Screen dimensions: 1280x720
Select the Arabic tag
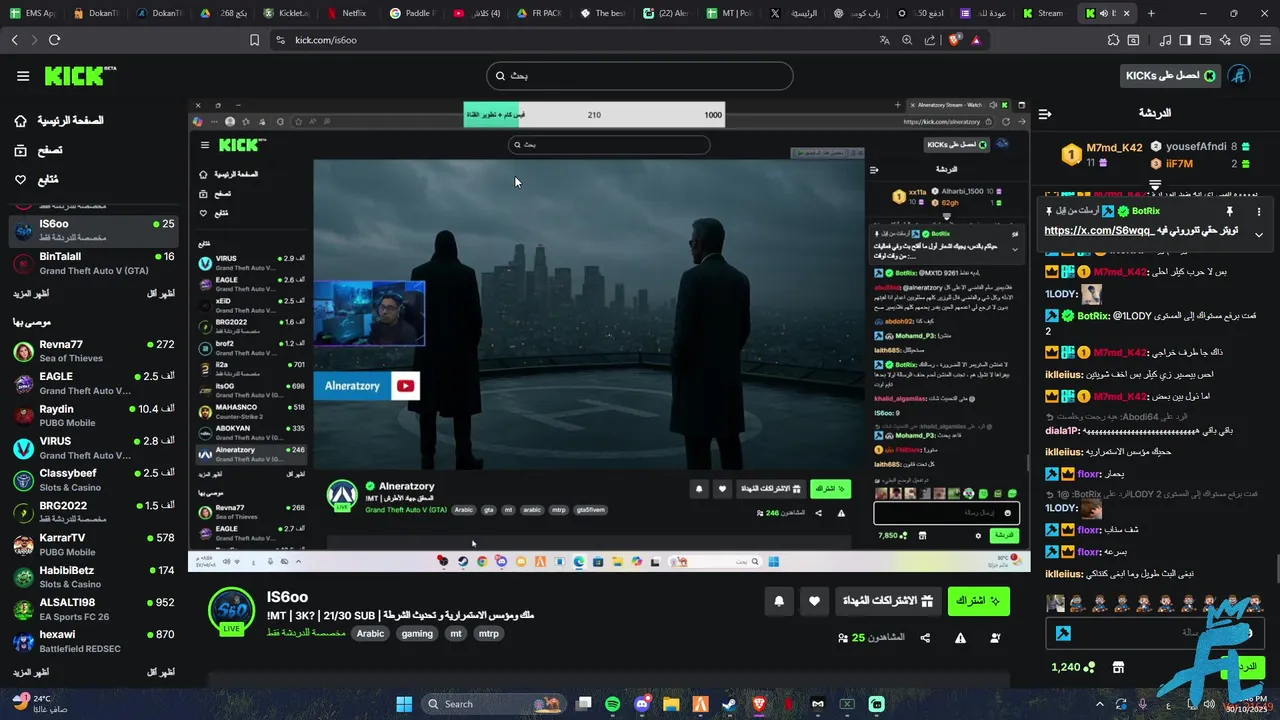[x=371, y=634]
